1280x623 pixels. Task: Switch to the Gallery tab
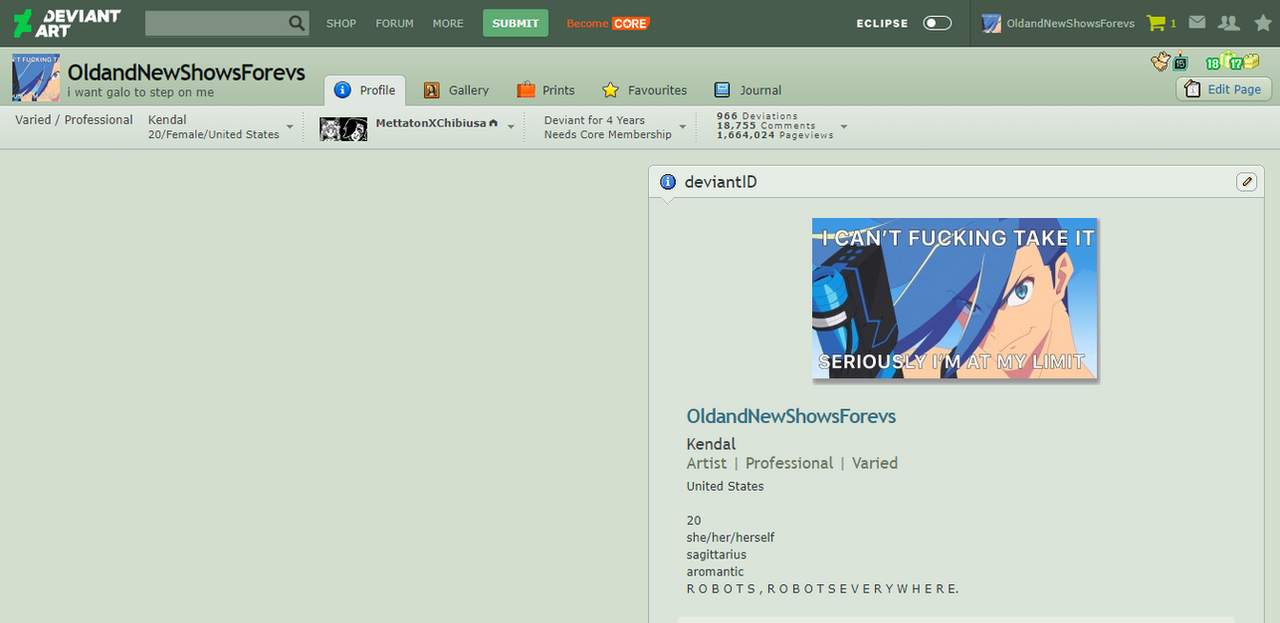[x=456, y=90]
